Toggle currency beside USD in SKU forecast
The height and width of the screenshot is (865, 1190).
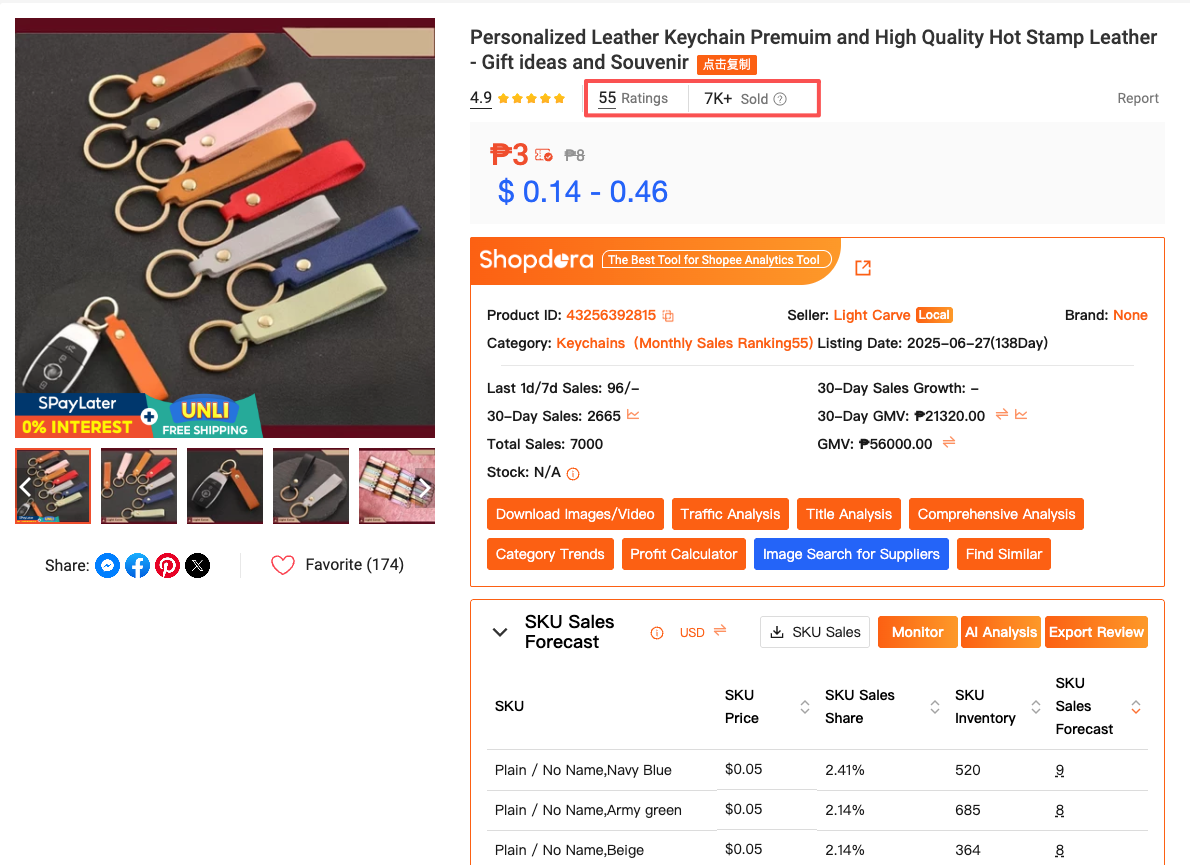point(720,631)
